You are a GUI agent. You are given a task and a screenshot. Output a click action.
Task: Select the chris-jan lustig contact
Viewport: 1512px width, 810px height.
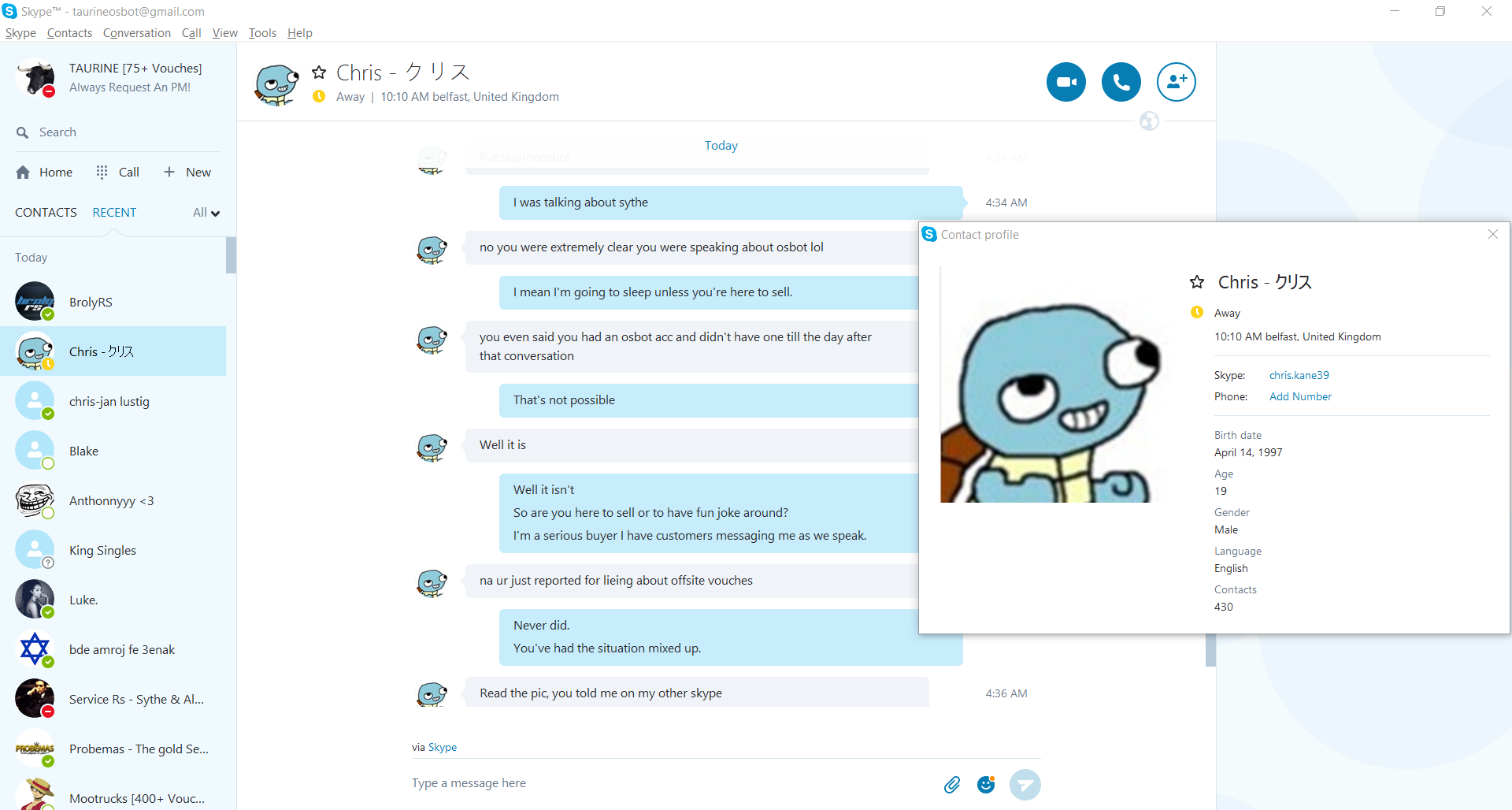click(113, 401)
